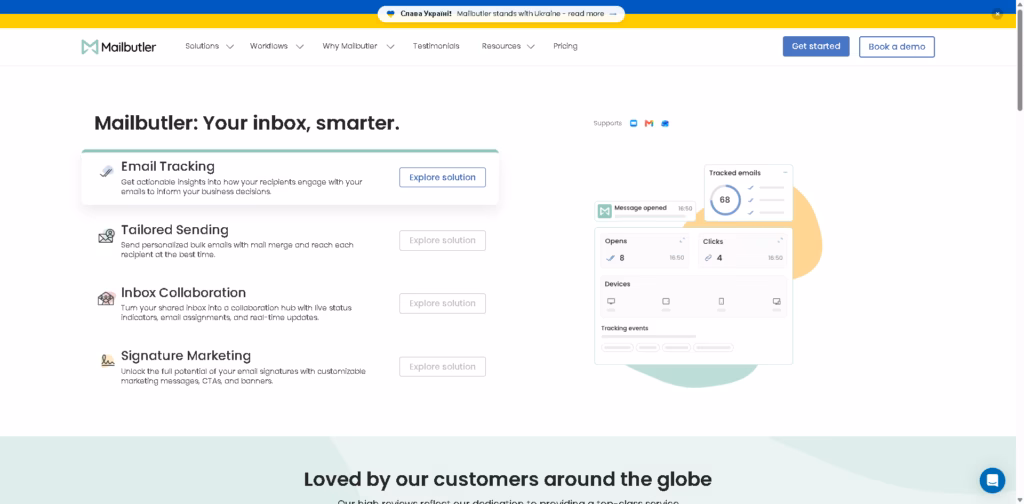
Task: Click the chevron next to Workflows
Action: (300, 47)
